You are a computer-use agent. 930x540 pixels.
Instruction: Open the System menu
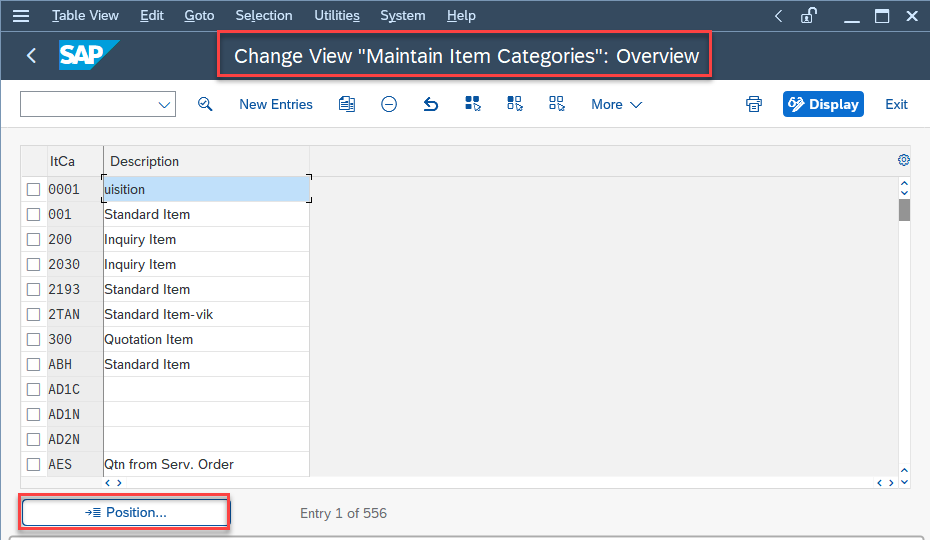coord(403,15)
